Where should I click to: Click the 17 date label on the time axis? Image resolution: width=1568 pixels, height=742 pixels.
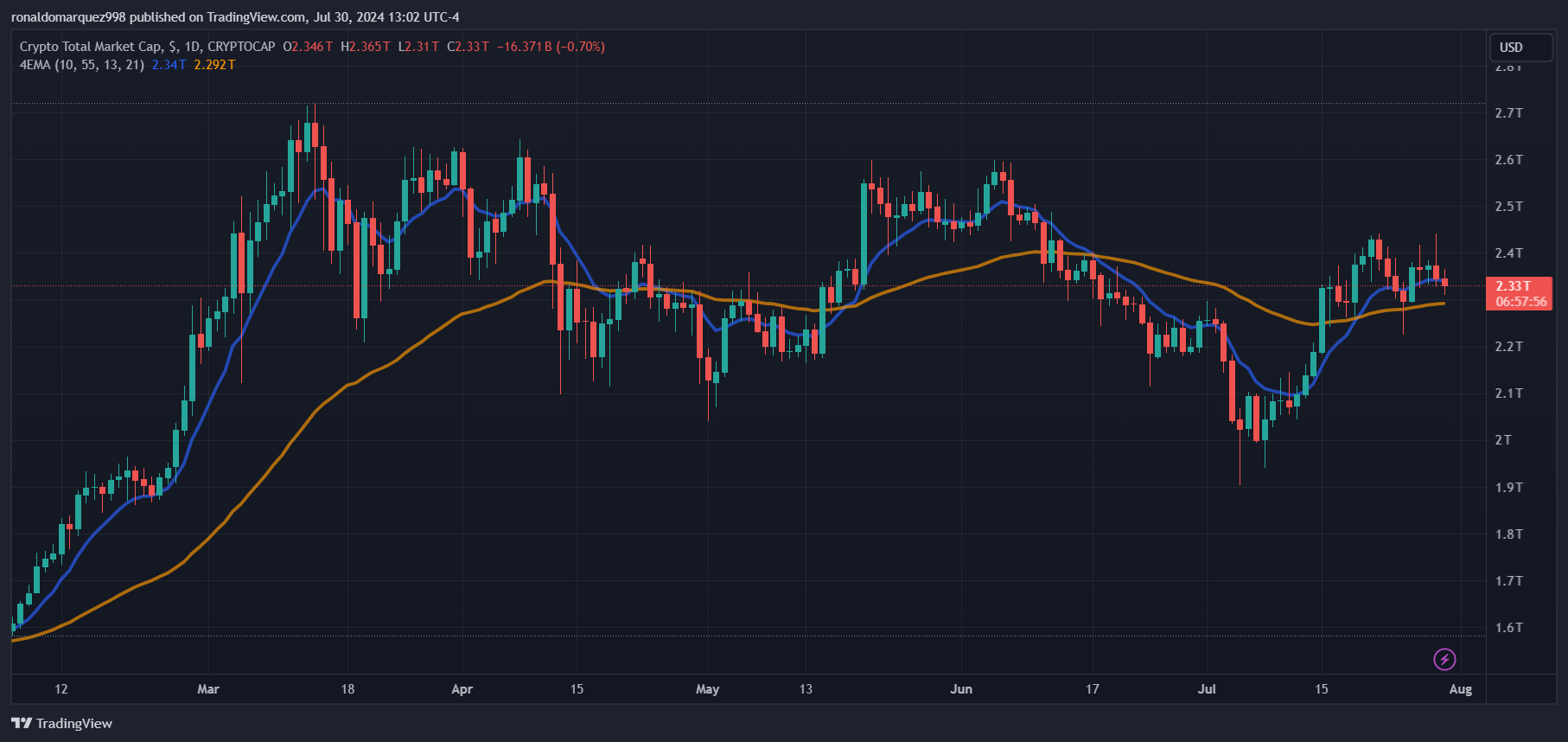[x=1093, y=689]
